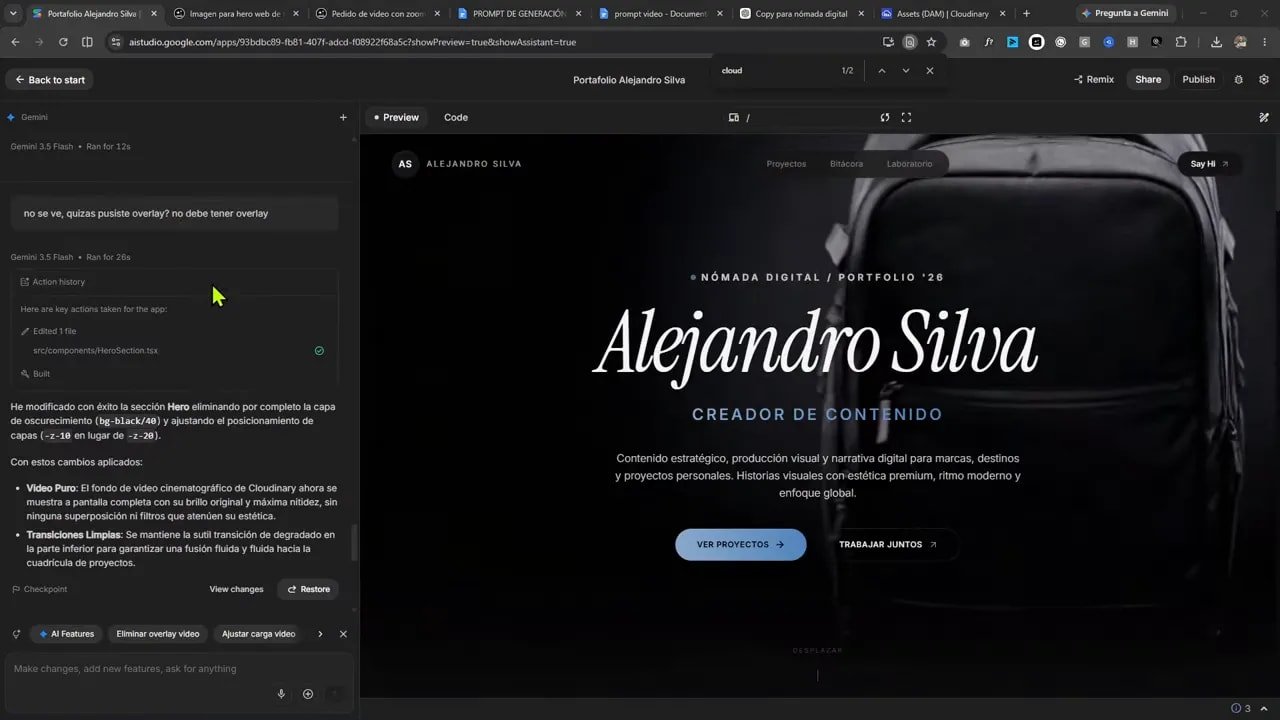Viewport: 1280px width, 720px height.
Task: Open browser downloads
Action: pos(1216,42)
